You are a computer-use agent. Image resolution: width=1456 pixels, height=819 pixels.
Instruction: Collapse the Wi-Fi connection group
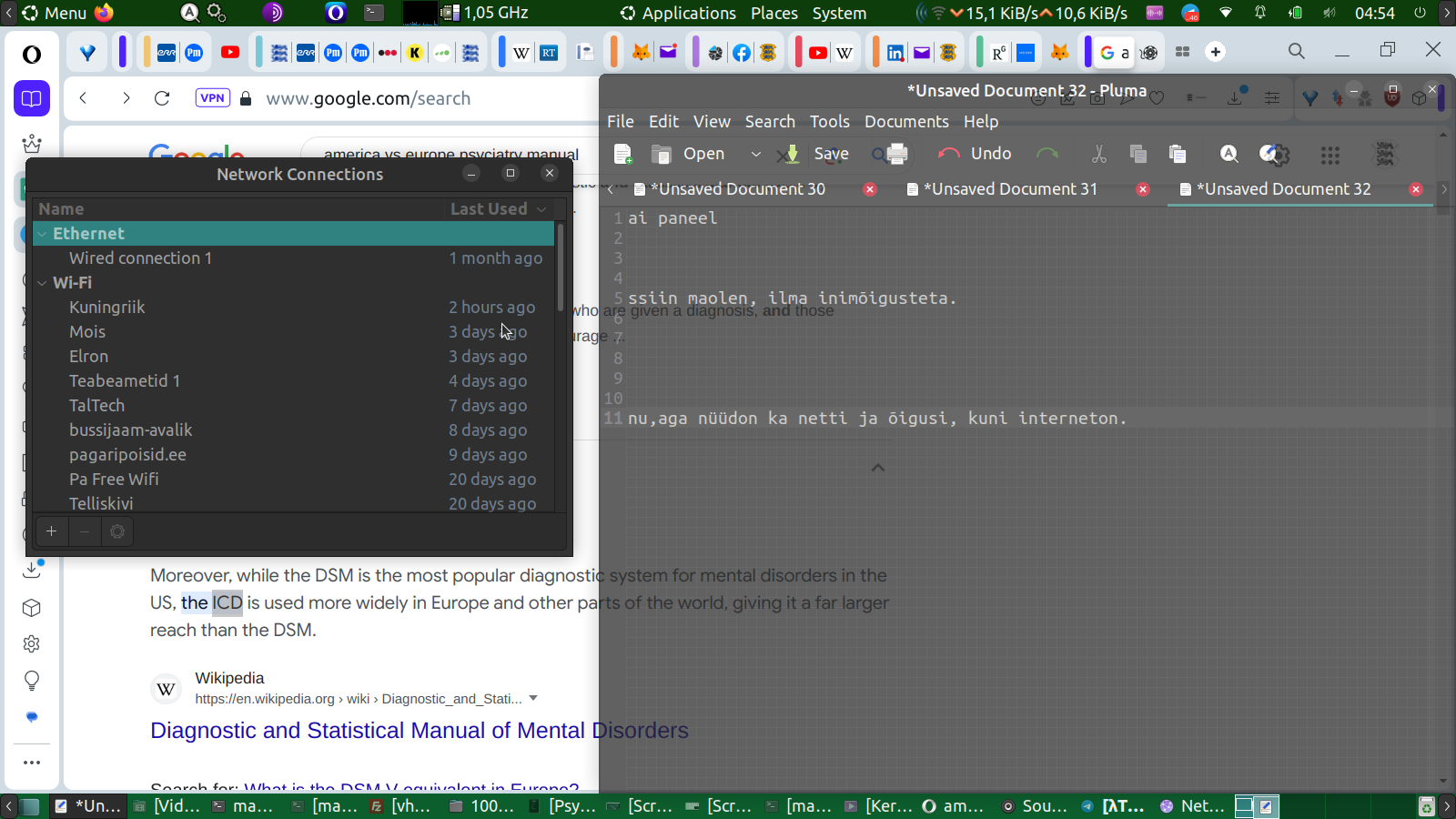(x=42, y=283)
